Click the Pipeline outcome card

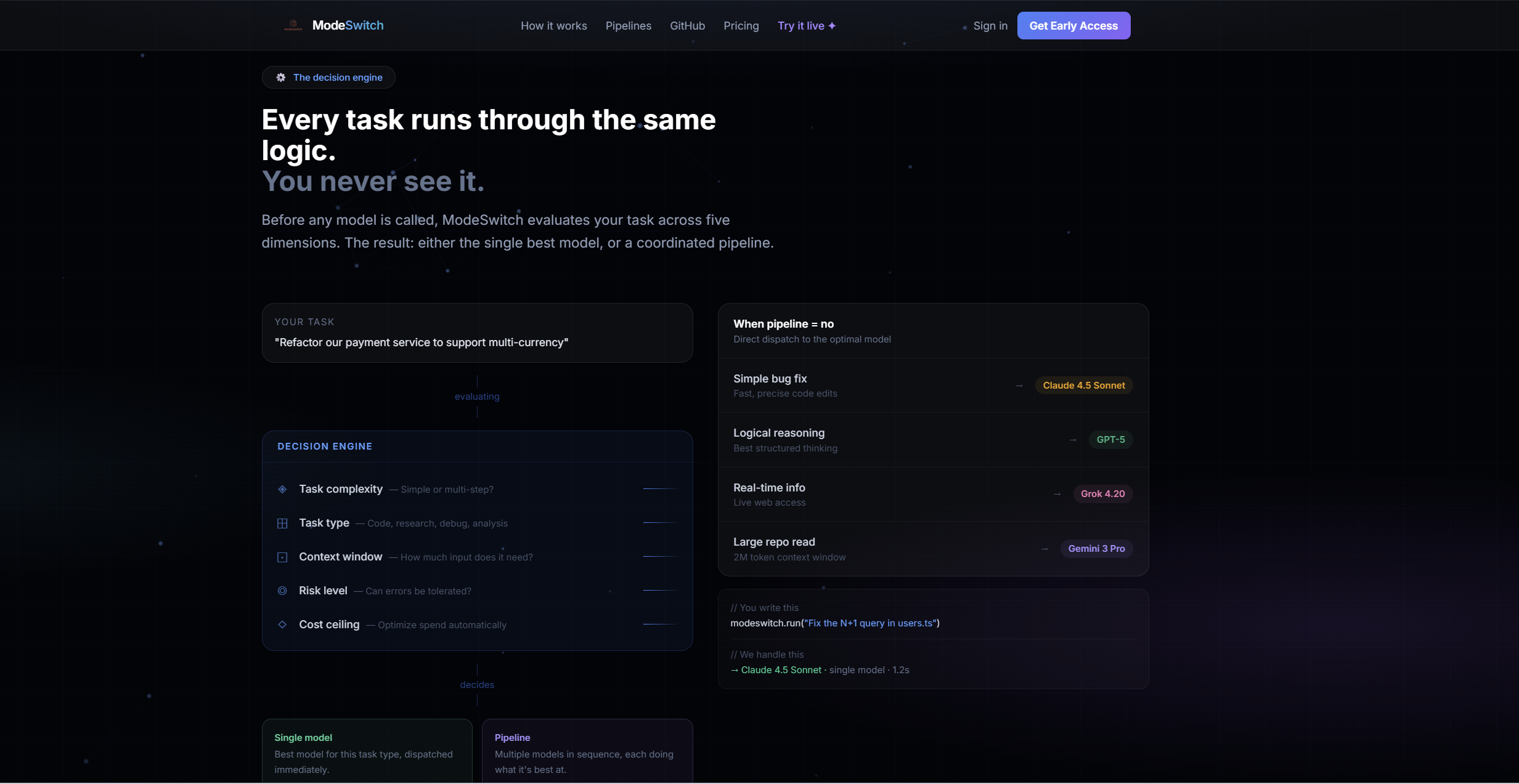(x=587, y=752)
